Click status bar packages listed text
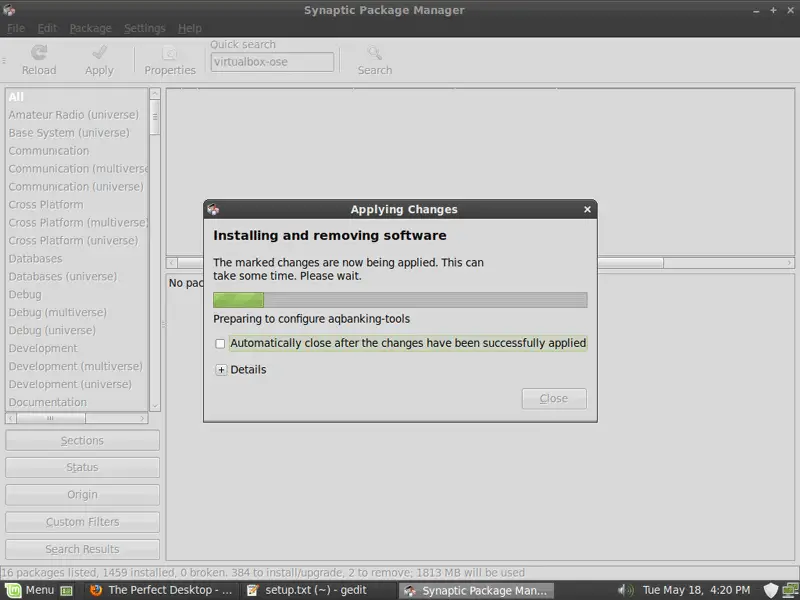This screenshot has width=800, height=600. pyautogui.click(x=263, y=572)
